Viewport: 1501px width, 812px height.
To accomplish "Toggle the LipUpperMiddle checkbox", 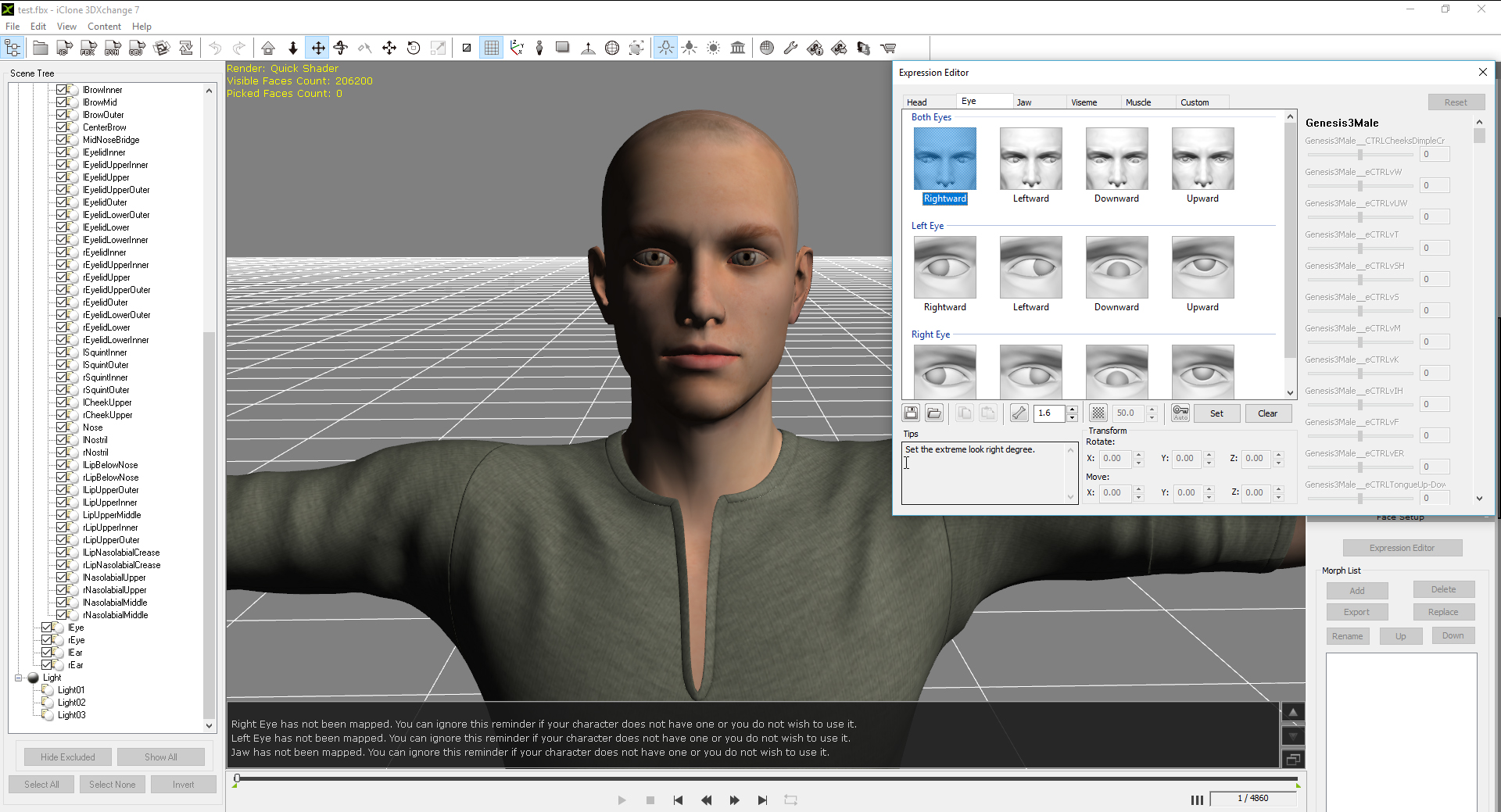I will (x=62, y=515).
